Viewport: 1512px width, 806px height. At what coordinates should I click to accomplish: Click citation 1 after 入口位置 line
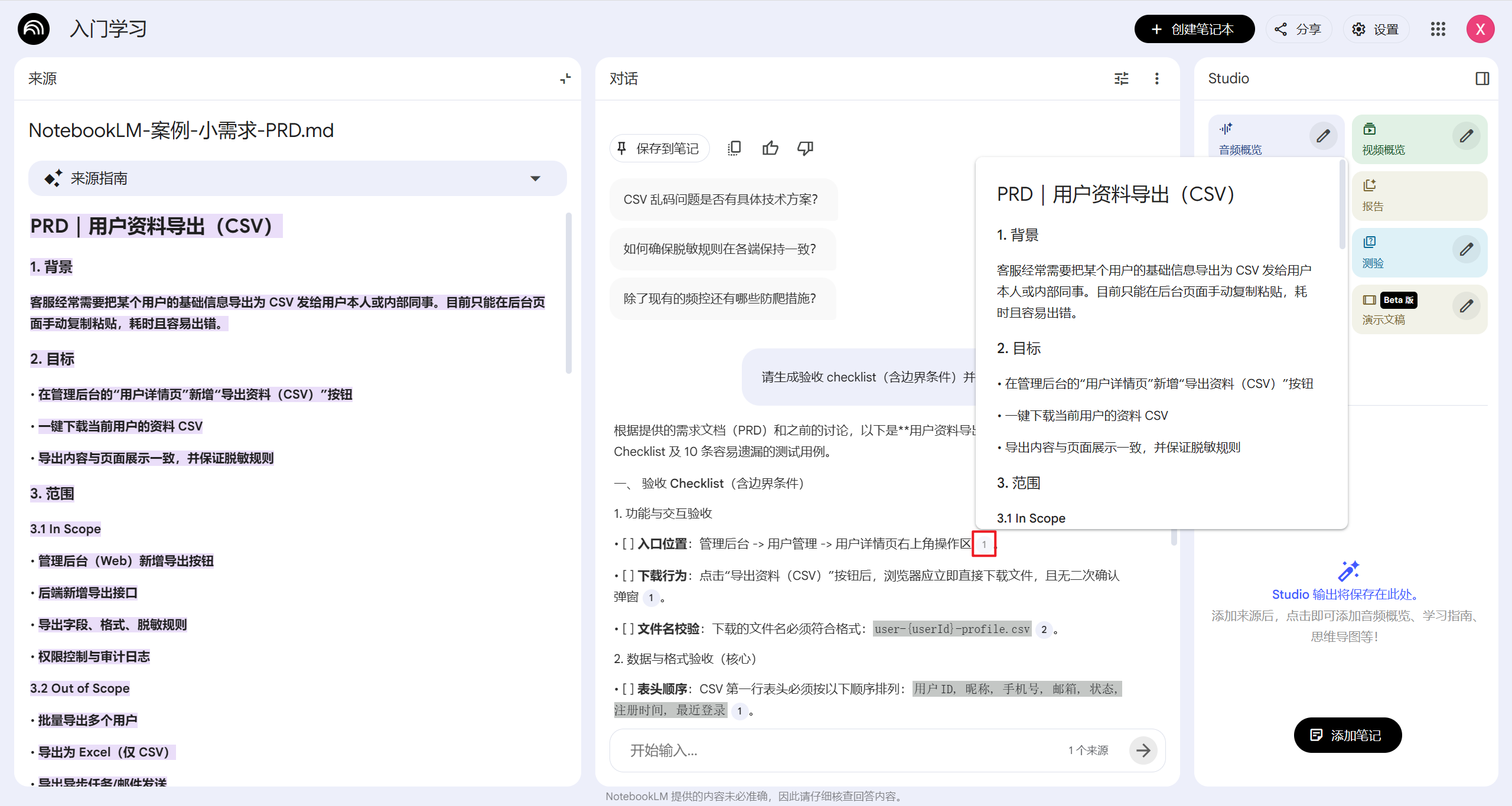pyautogui.click(x=984, y=544)
